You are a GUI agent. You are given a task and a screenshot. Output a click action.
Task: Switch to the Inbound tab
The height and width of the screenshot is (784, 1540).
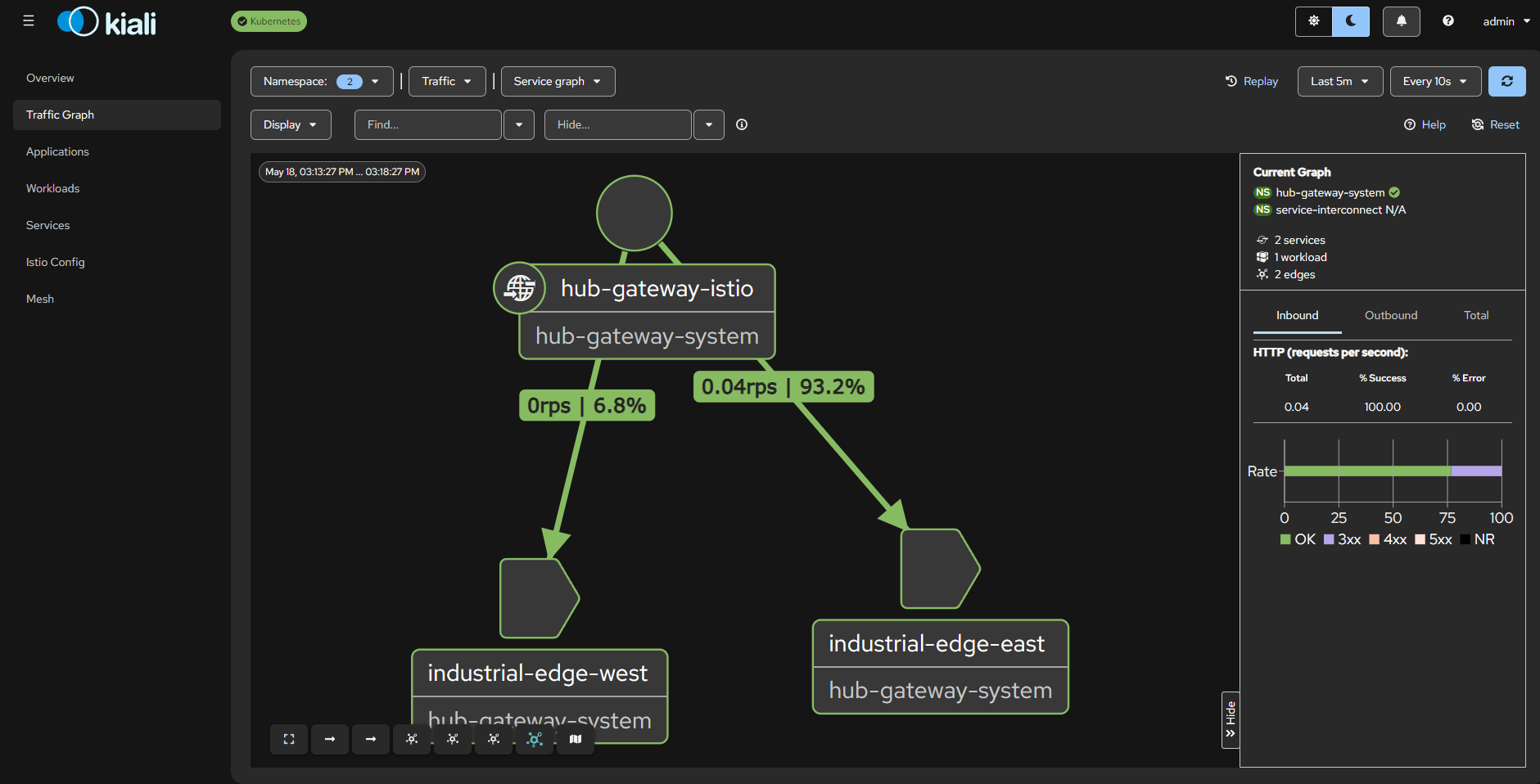1297,316
